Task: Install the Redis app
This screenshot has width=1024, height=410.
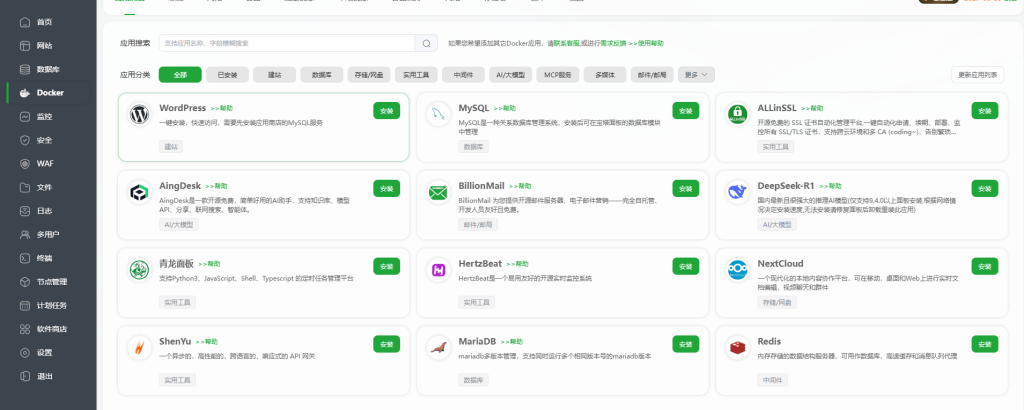Action: point(985,344)
